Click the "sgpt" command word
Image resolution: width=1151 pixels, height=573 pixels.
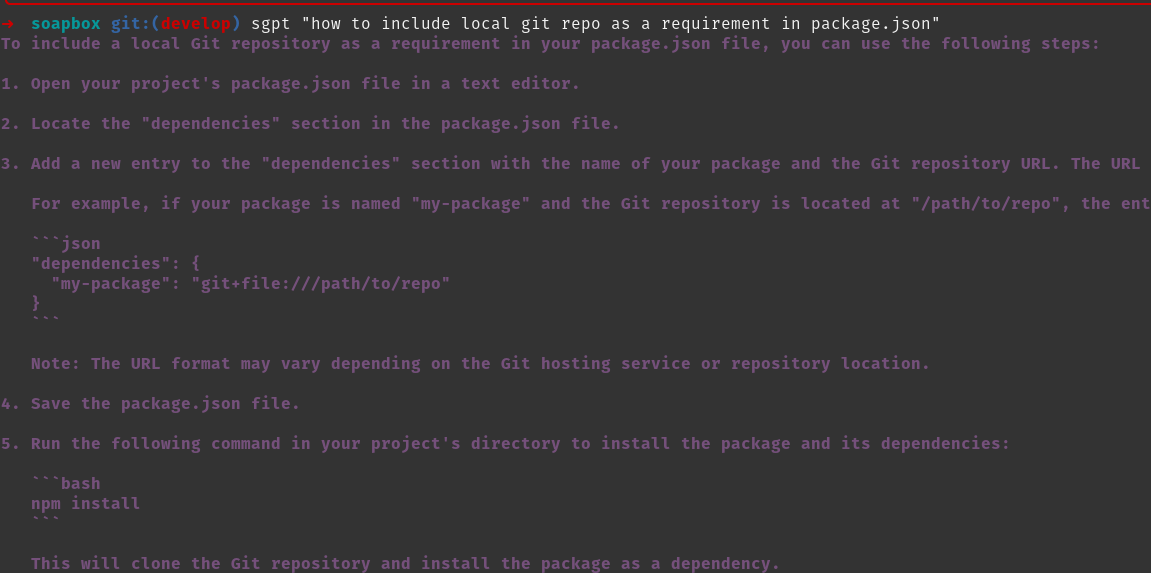(270, 23)
